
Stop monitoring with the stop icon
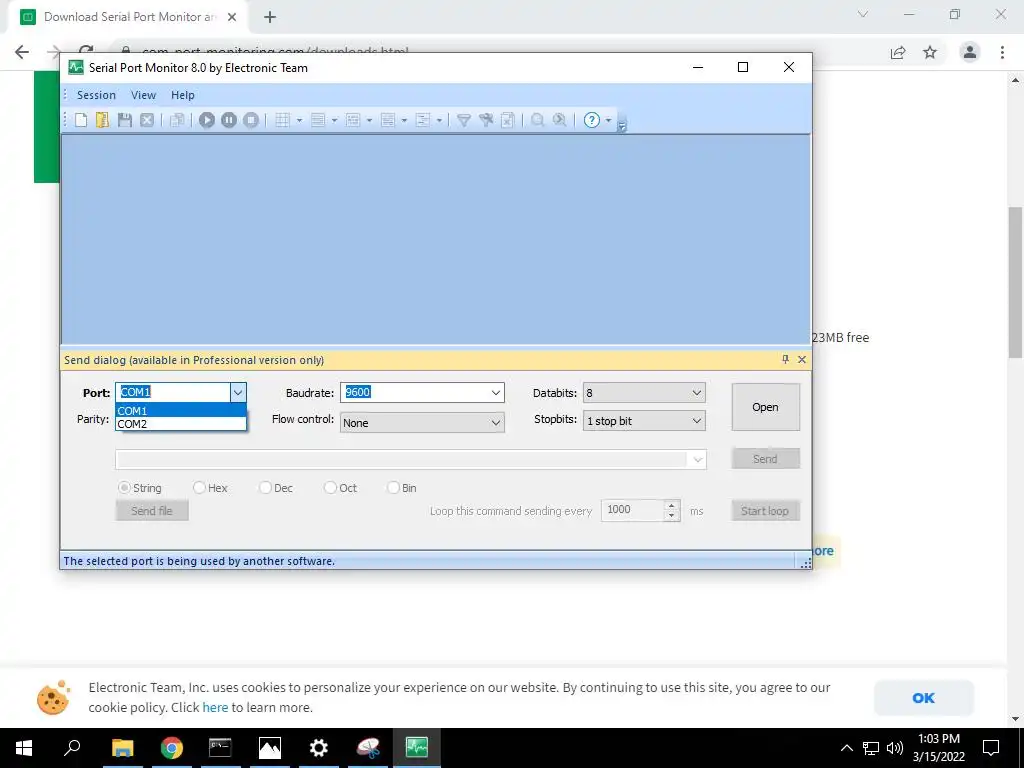pos(251,120)
